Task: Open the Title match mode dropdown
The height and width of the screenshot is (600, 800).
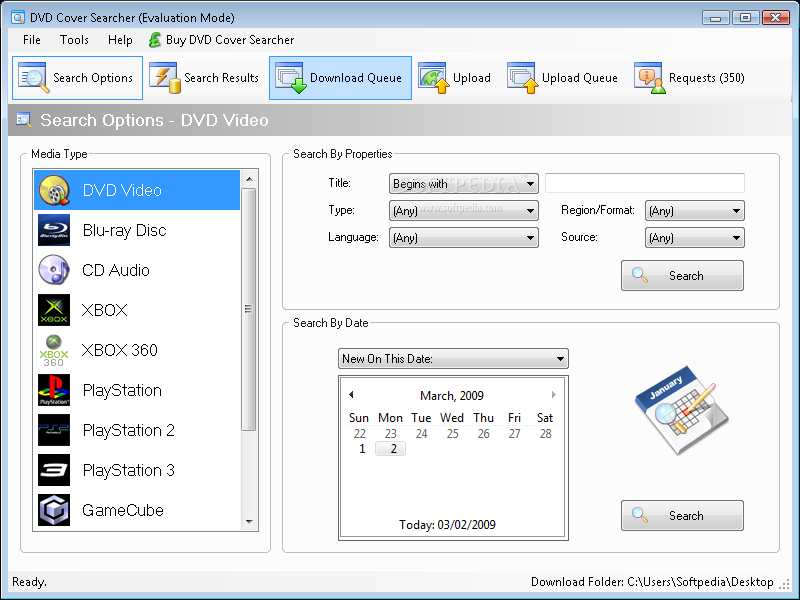Action: coord(463,183)
